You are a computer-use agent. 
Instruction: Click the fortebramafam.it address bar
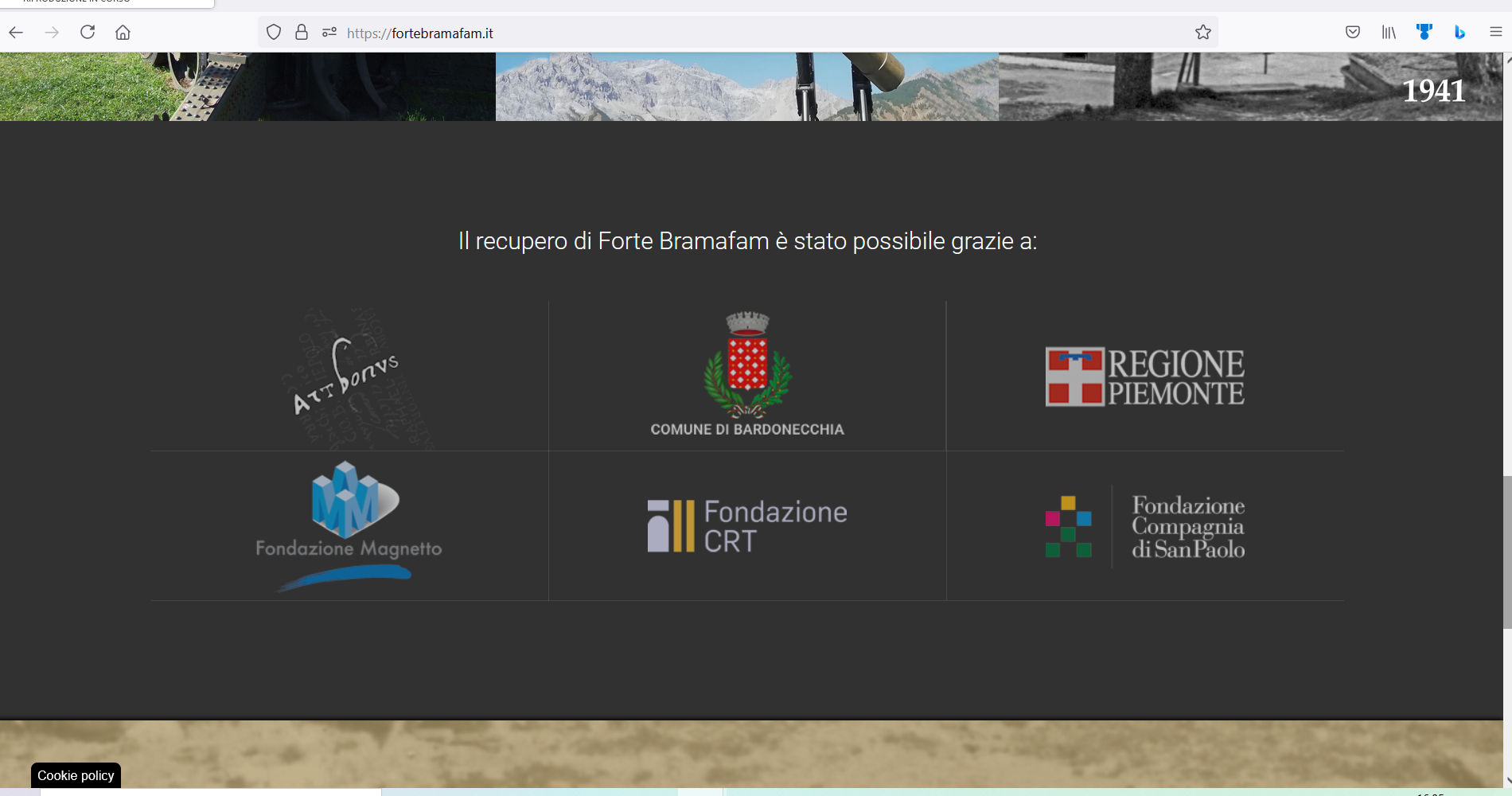[x=716, y=33]
